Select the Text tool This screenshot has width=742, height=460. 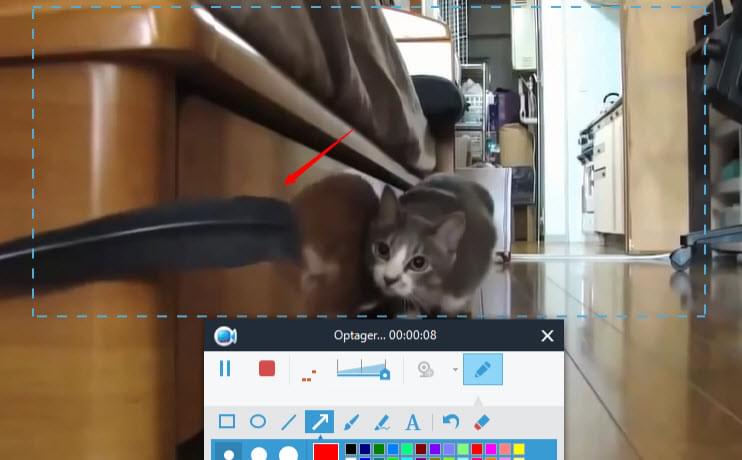tap(412, 422)
